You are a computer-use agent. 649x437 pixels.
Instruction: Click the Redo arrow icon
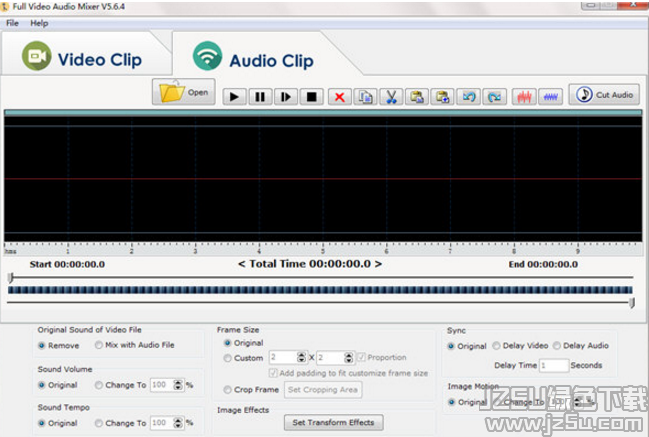[x=494, y=97]
